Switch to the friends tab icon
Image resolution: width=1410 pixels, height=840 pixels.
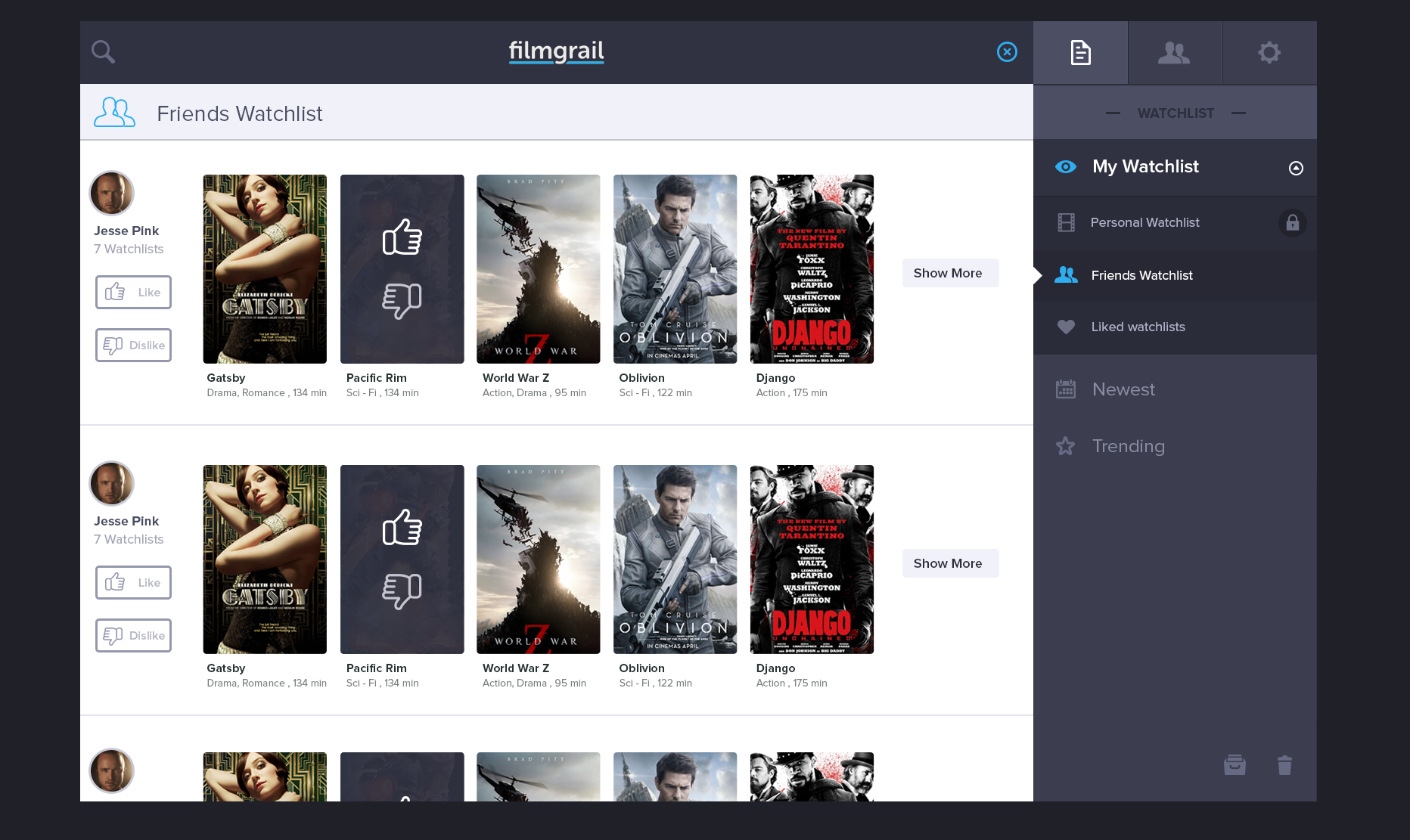pos(1174,52)
